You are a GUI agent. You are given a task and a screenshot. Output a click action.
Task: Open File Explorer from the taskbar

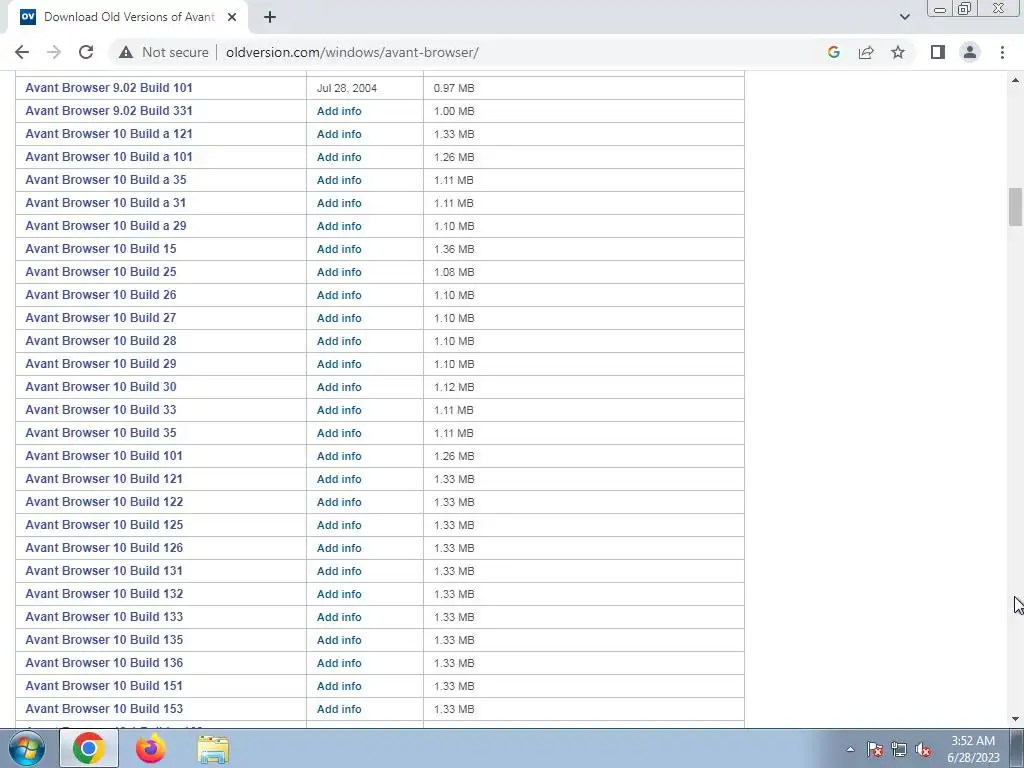click(213, 750)
